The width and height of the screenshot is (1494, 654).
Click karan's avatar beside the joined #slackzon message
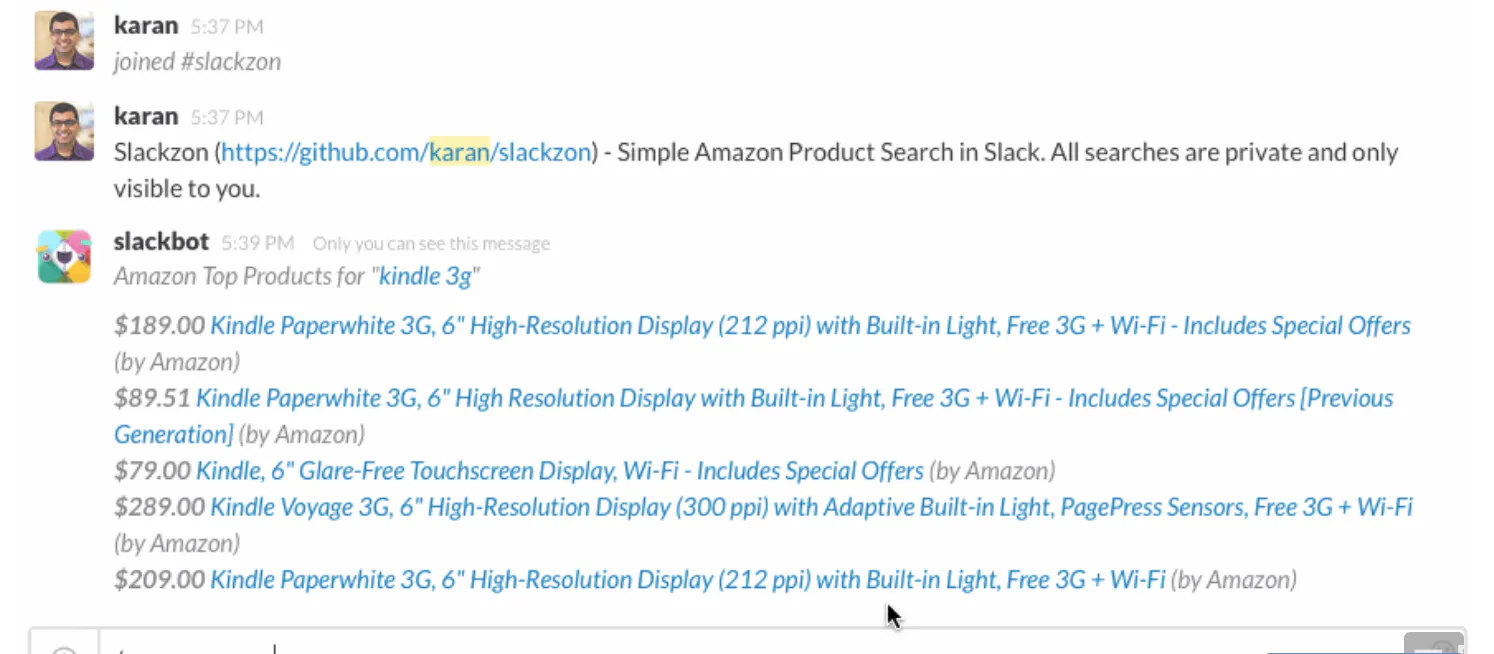coord(64,41)
